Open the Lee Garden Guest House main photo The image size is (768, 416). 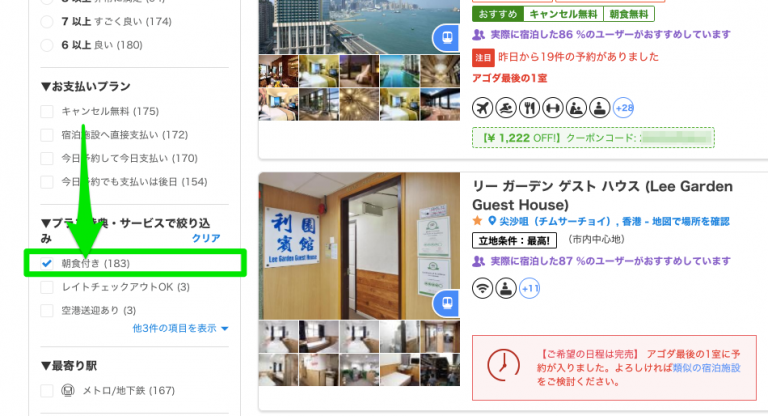pos(359,246)
